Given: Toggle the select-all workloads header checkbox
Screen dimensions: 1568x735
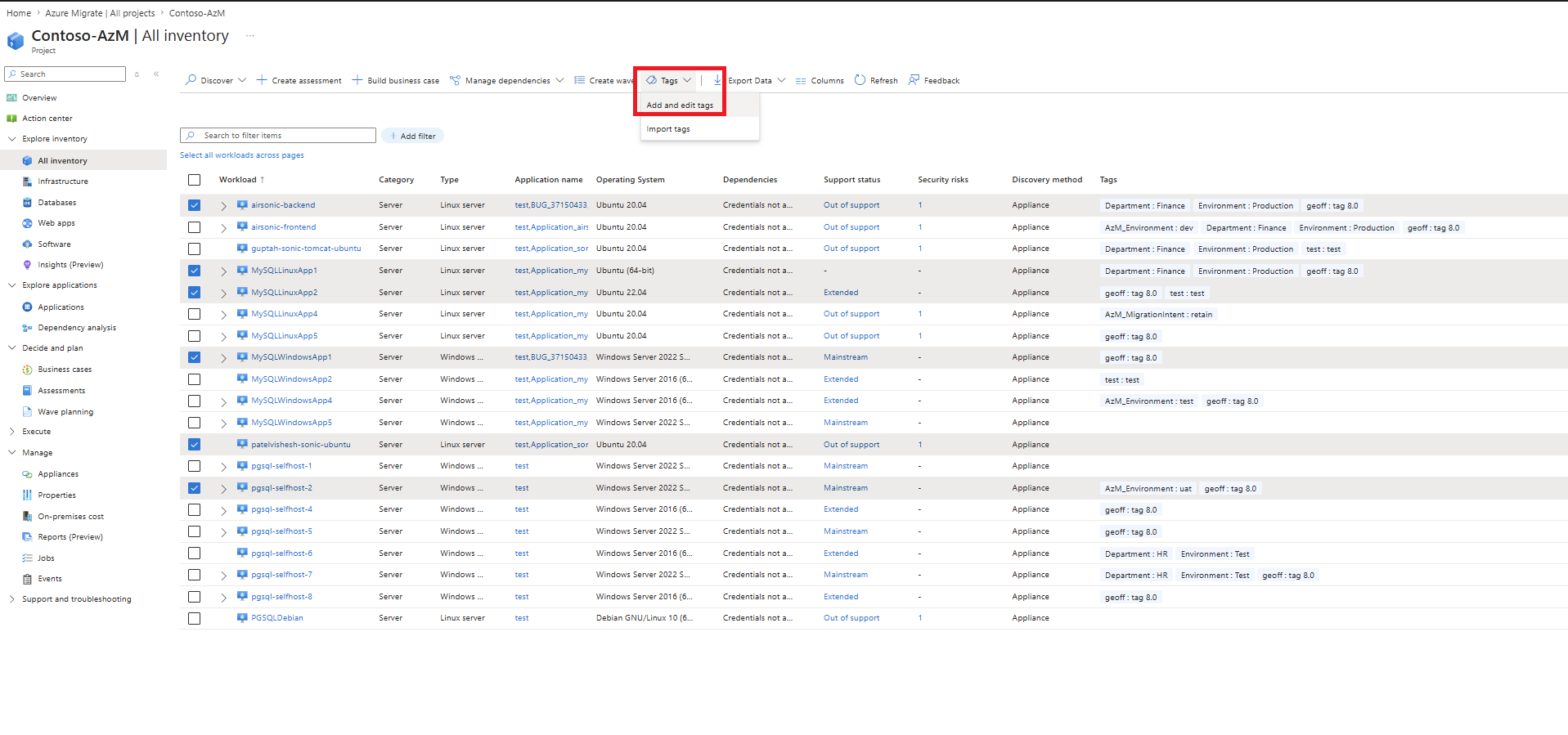Looking at the screenshot, I should pyautogui.click(x=194, y=180).
